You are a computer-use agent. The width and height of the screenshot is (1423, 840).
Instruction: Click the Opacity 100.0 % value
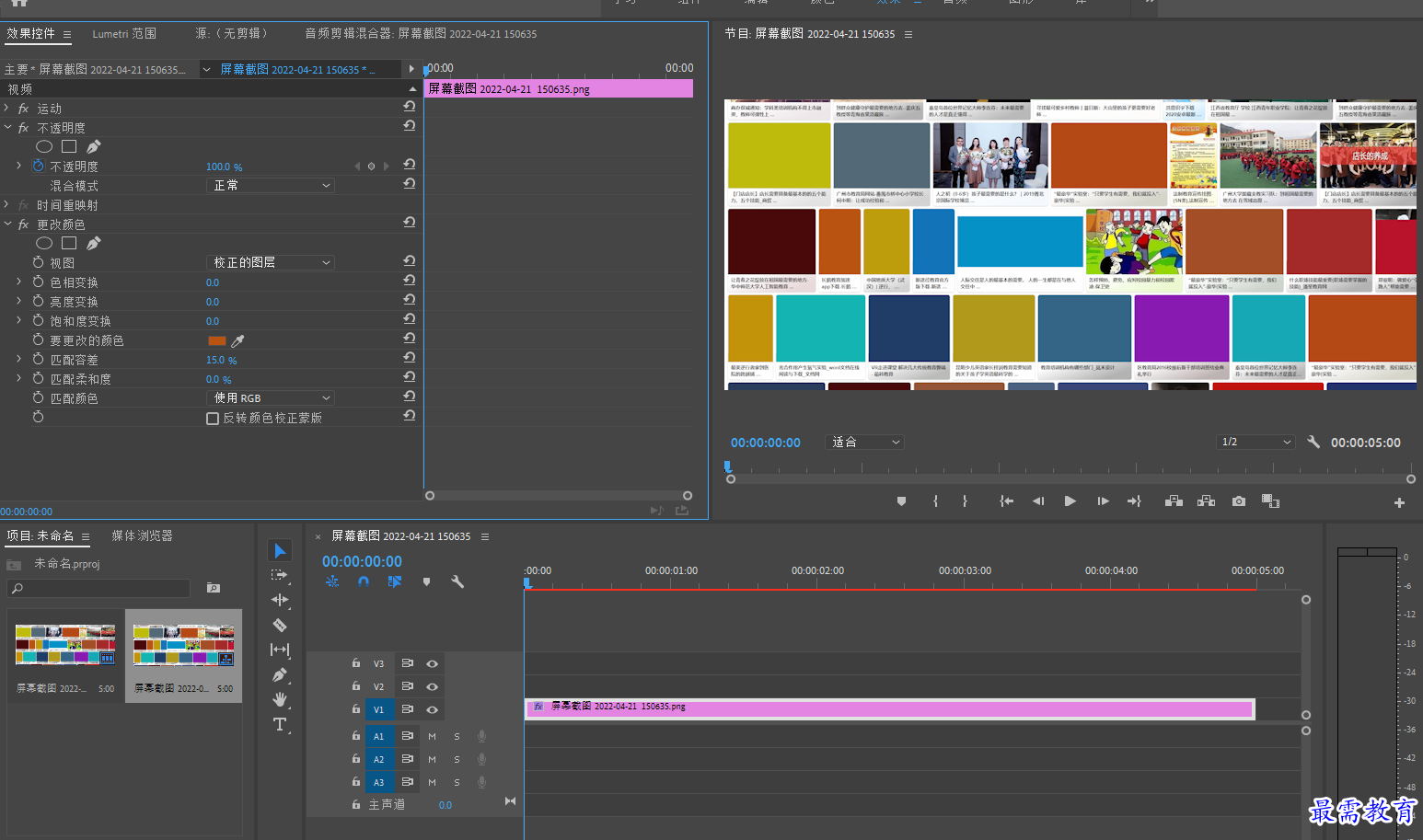[x=224, y=167]
